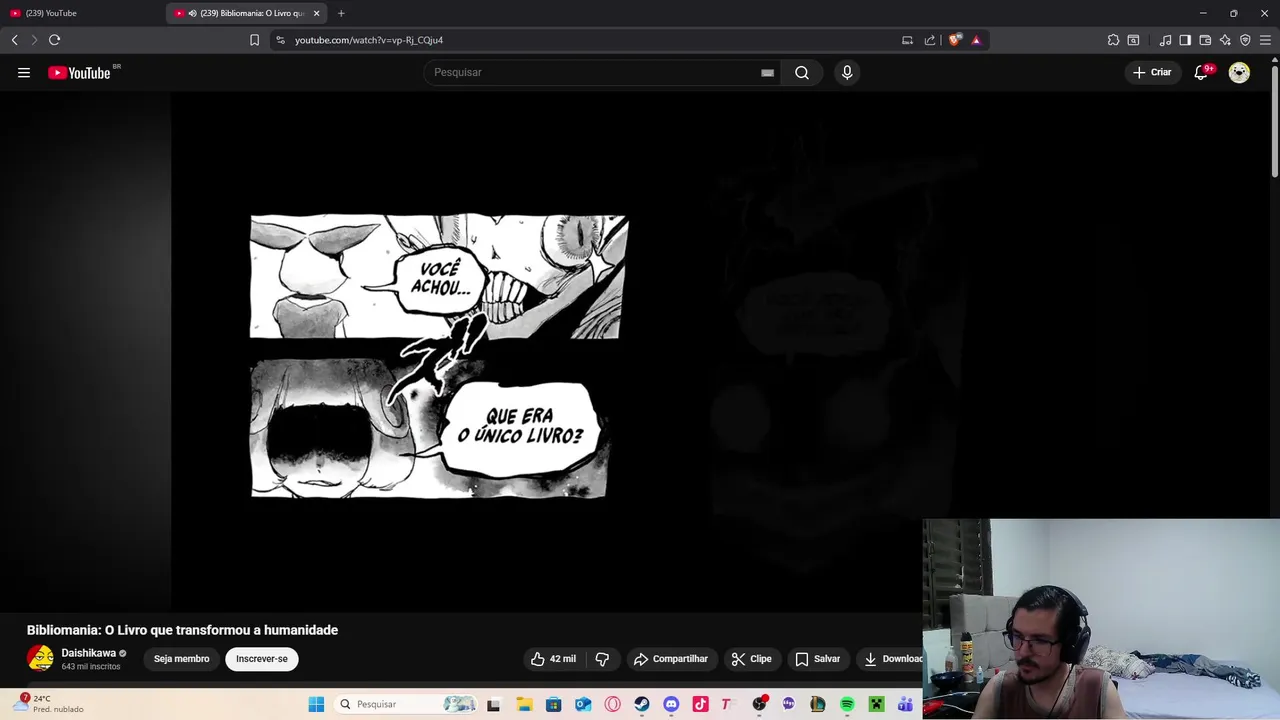
Task: Click the taskbar Pesquisar search box
Action: (x=407, y=704)
